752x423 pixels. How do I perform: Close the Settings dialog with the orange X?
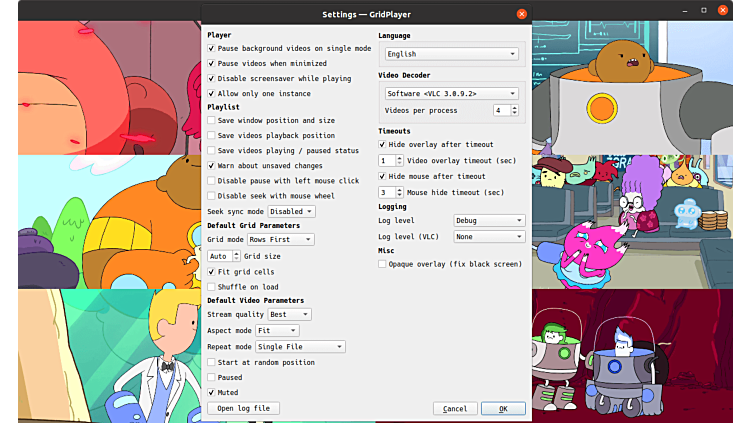coord(521,14)
